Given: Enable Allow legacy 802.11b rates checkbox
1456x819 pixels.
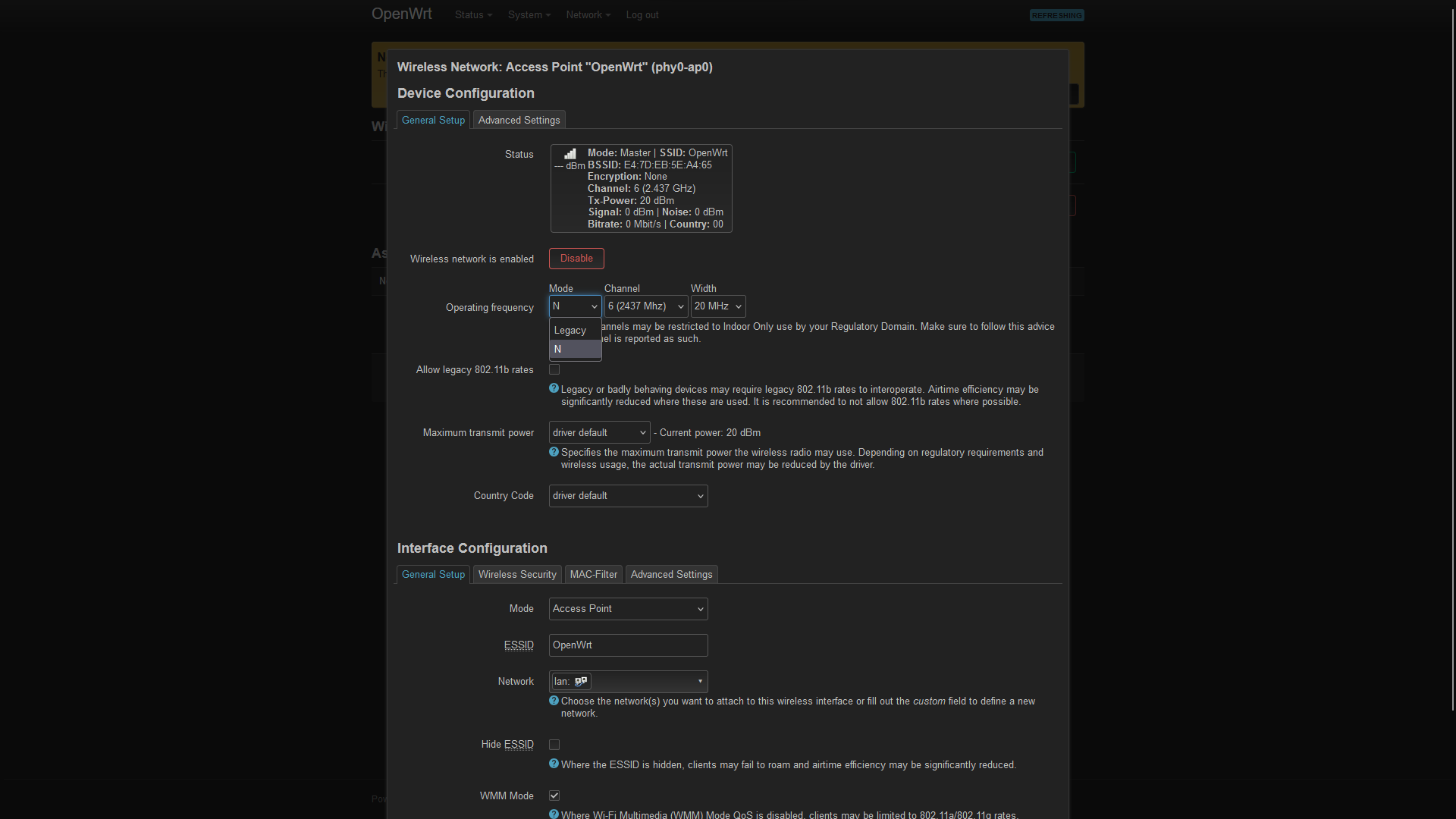Looking at the screenshot, I should [x=554, y=370].
